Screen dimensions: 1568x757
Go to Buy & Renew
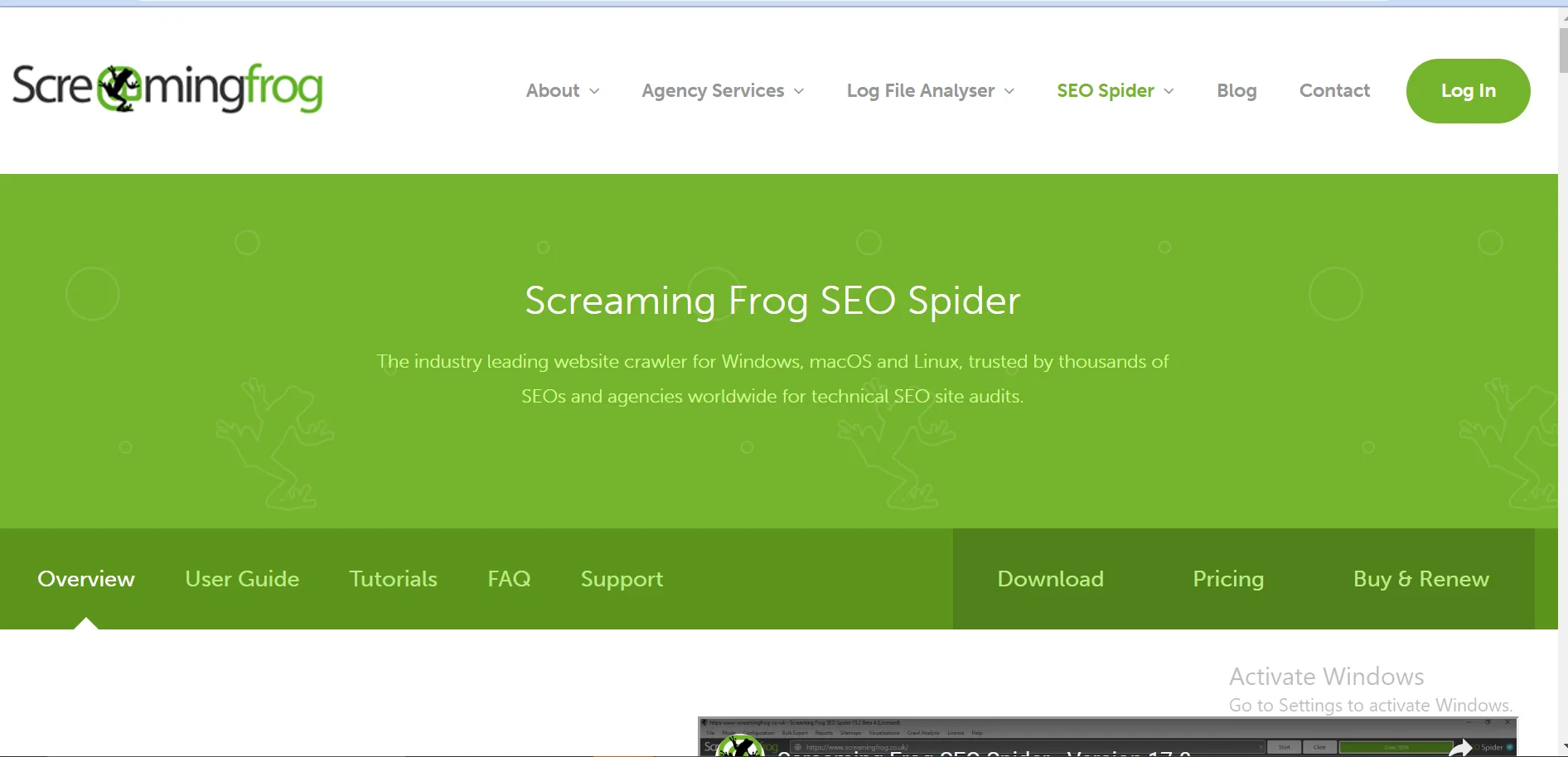[x=1421, y=579]
